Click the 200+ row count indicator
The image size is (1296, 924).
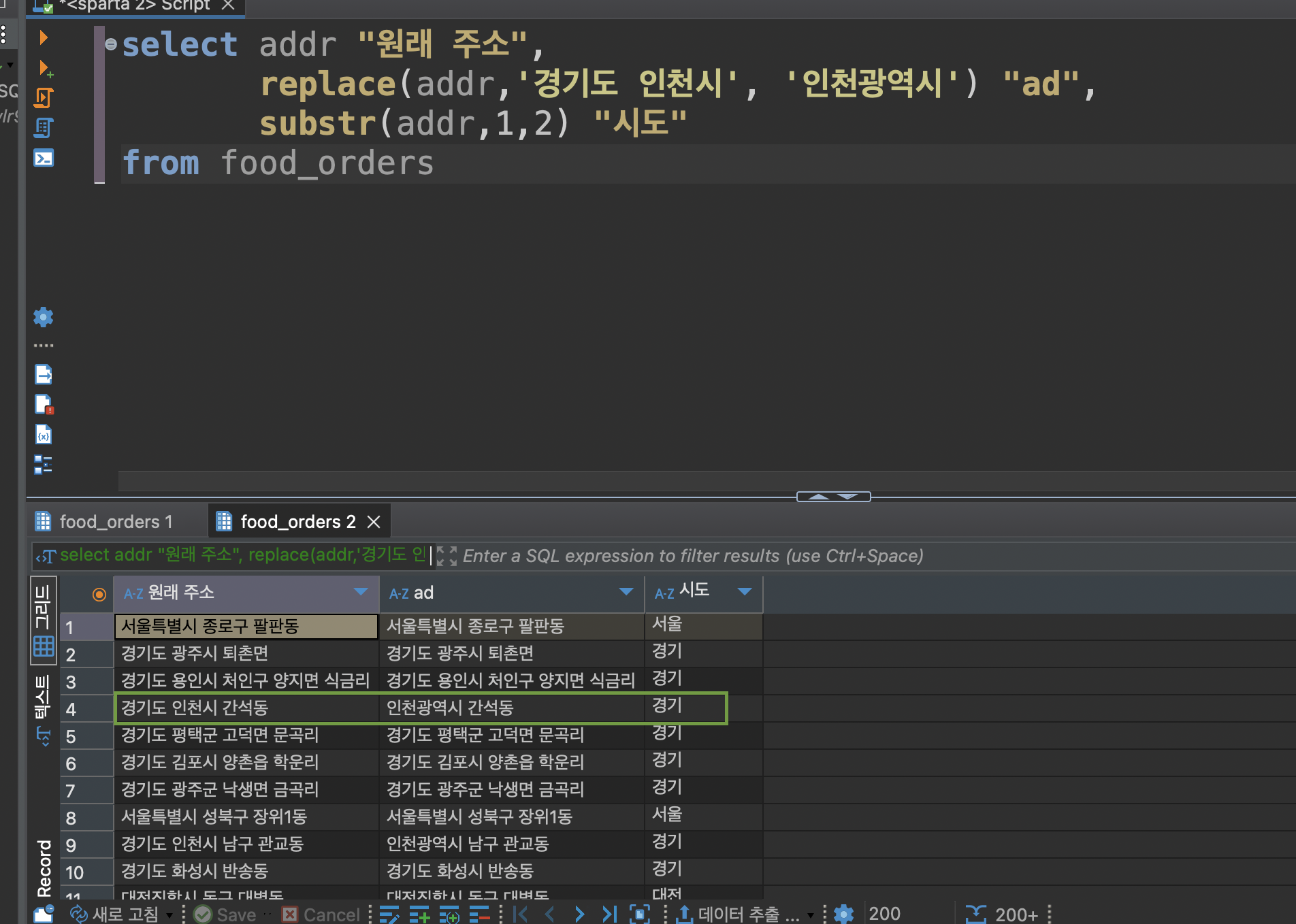click(x=1003, y=914)
